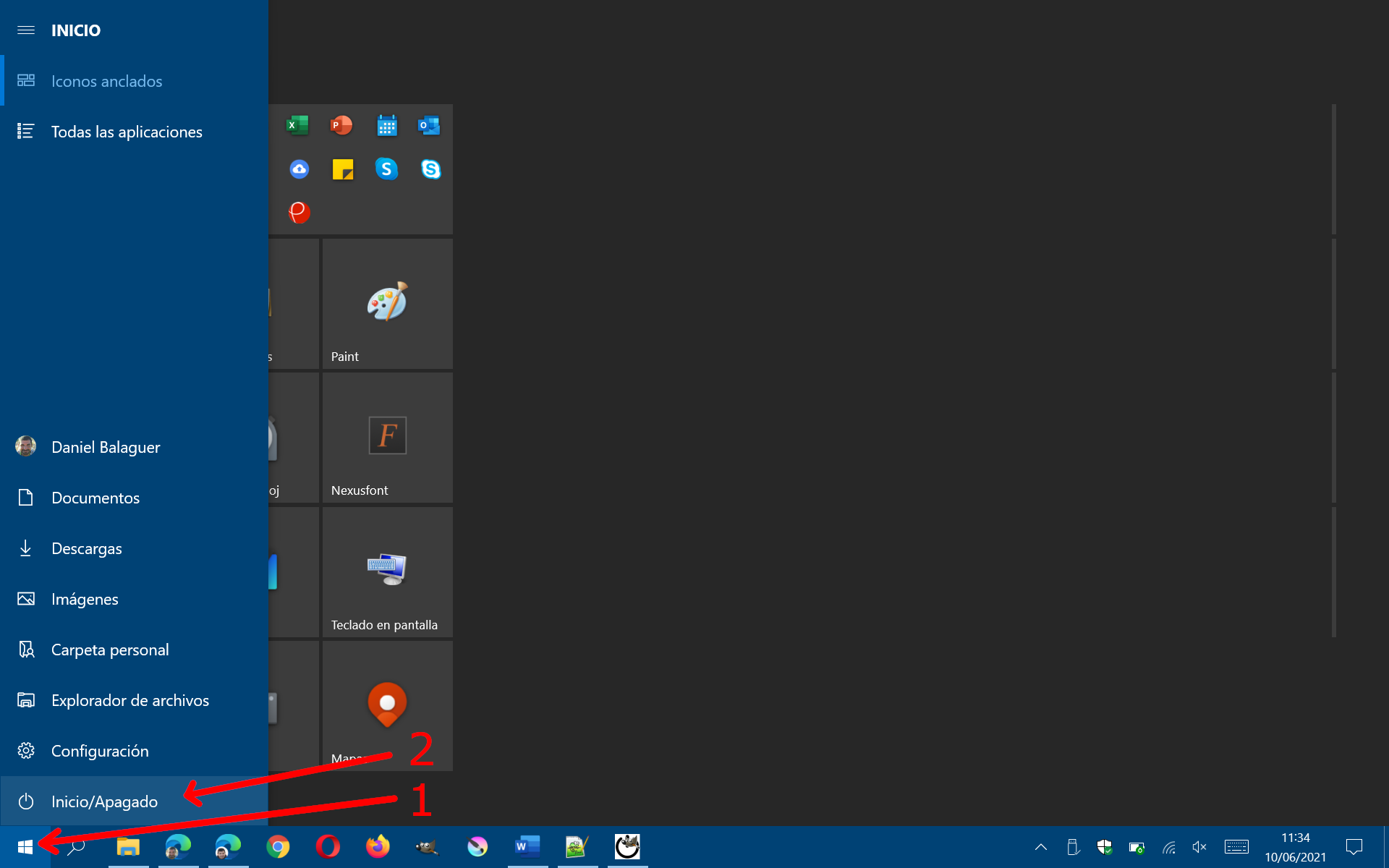
Task: Open Firefox from the taskbar
Action: tap(378, 846)
